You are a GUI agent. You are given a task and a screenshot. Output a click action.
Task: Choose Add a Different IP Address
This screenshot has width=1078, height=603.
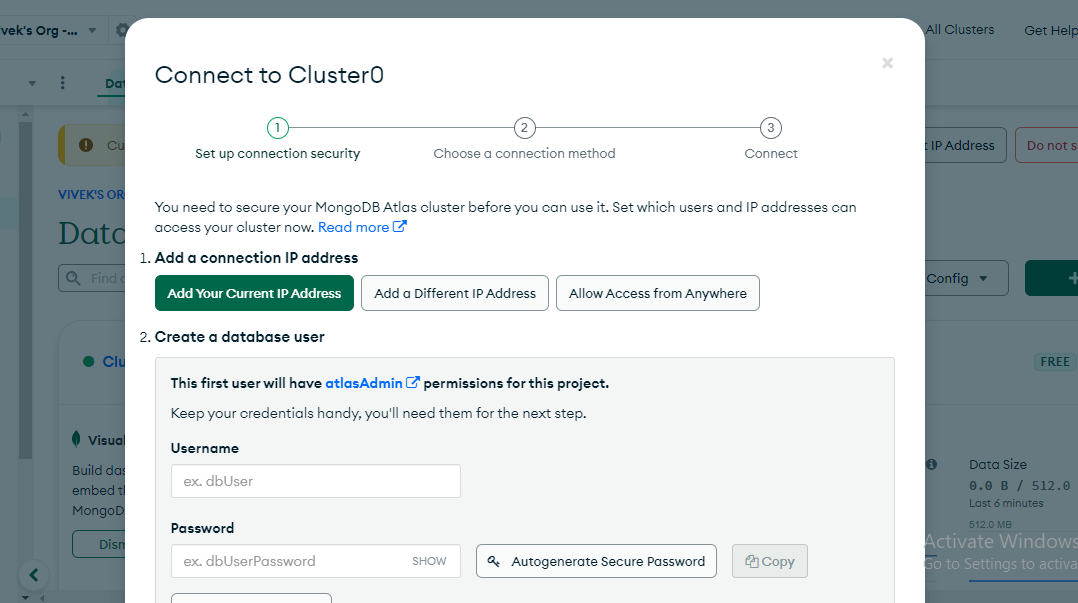[455, 293]
